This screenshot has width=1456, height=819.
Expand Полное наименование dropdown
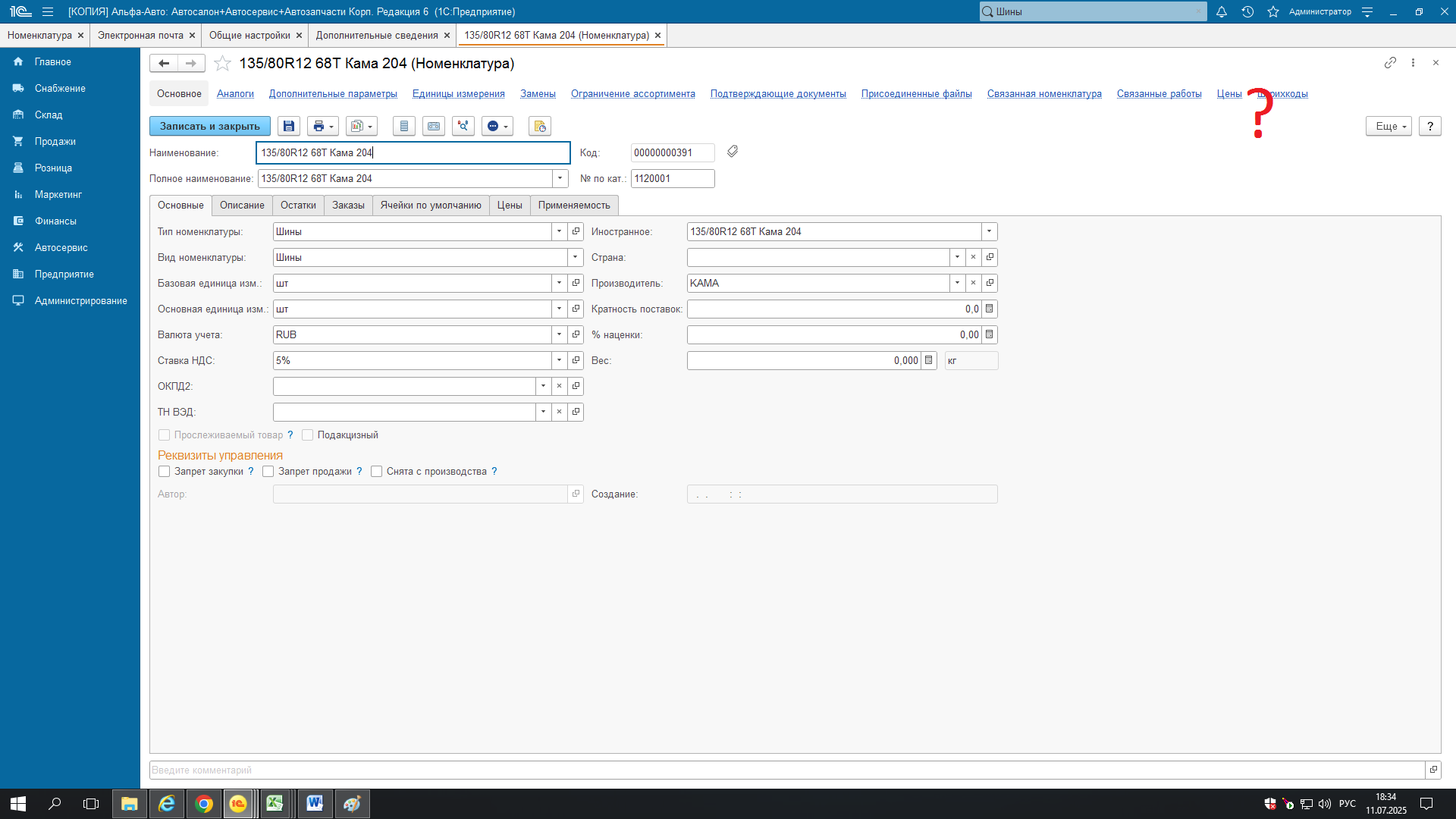pyautogui.click(x=560, y=178)
